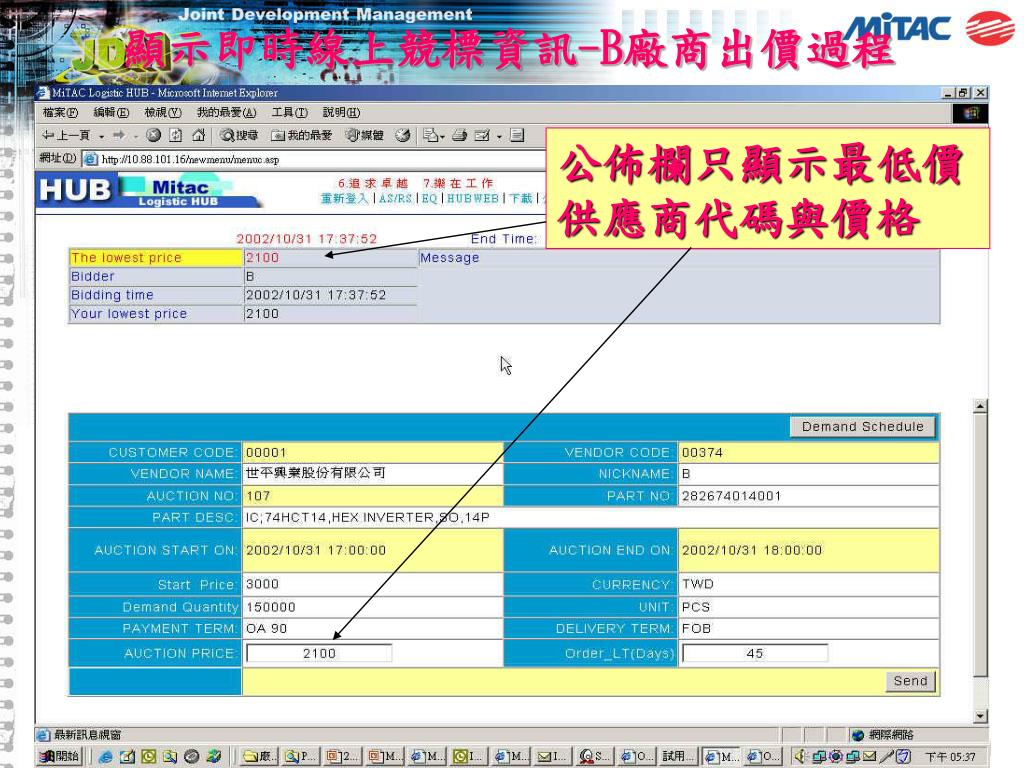The height and width of the screenshot is (768, 1024).
Task: Expand the Mail button dropdown arrow
Action: [x=442, y=136]
